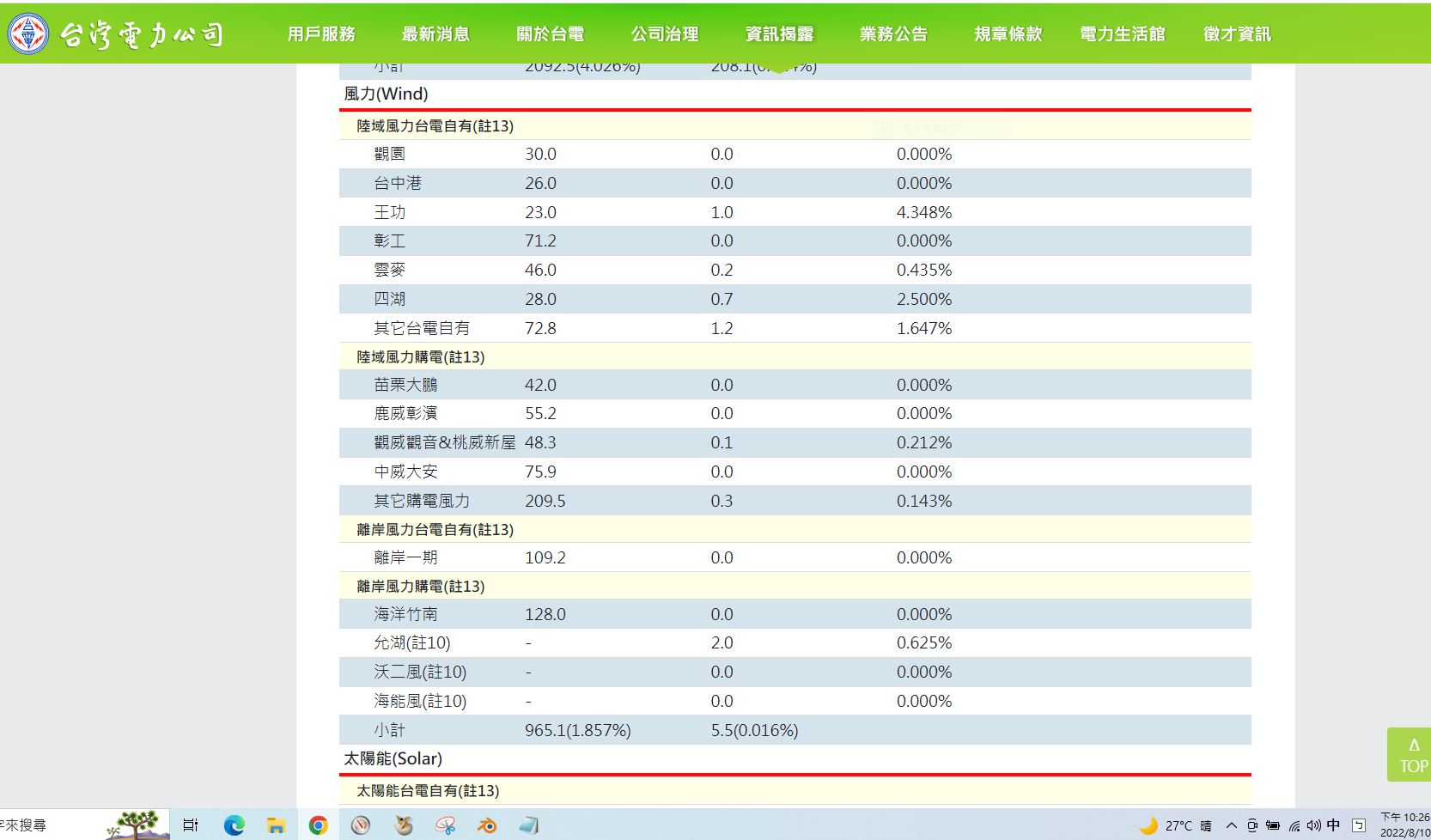Click the 沃二風(註10) row name

(420, 672)
